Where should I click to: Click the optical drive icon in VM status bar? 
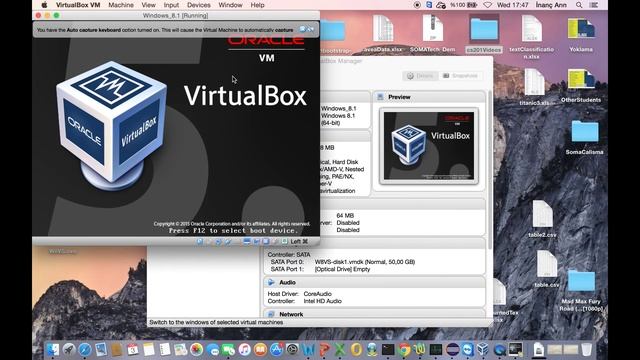click(x=209, y=242)
